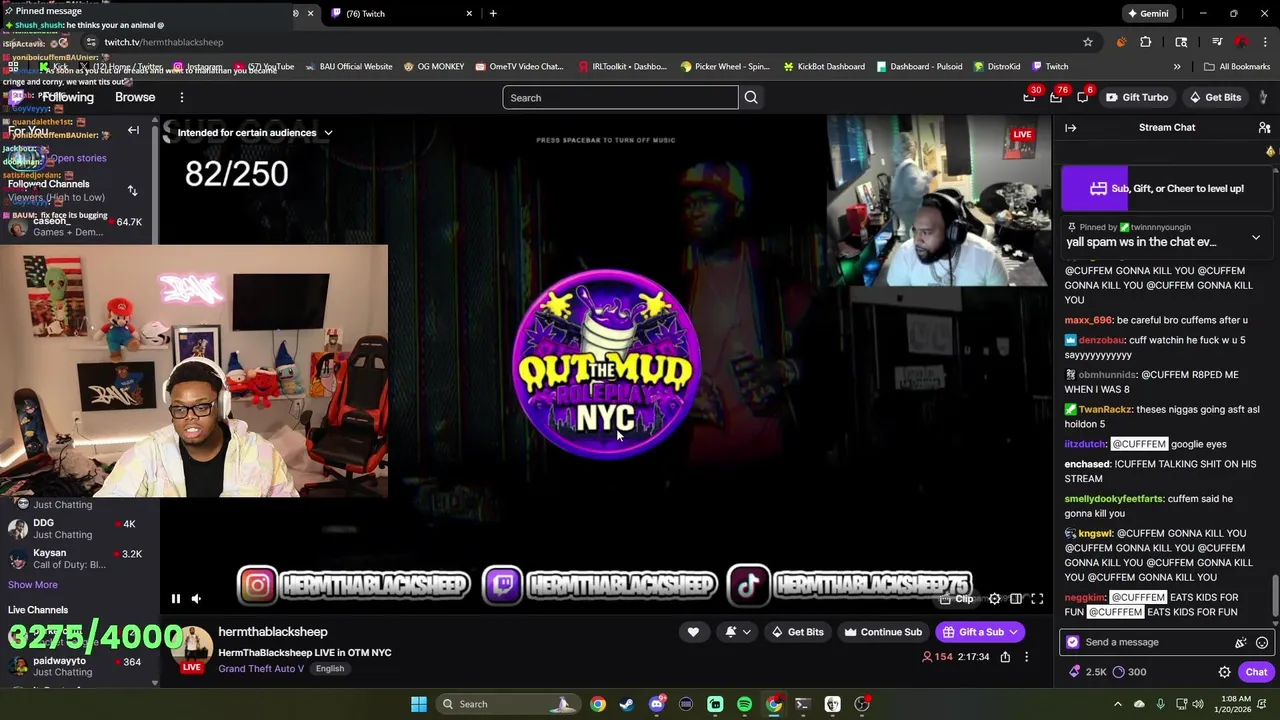
Task: Share the stream using the share icon
Action: pyautogui.click(x=1005, y=657)
